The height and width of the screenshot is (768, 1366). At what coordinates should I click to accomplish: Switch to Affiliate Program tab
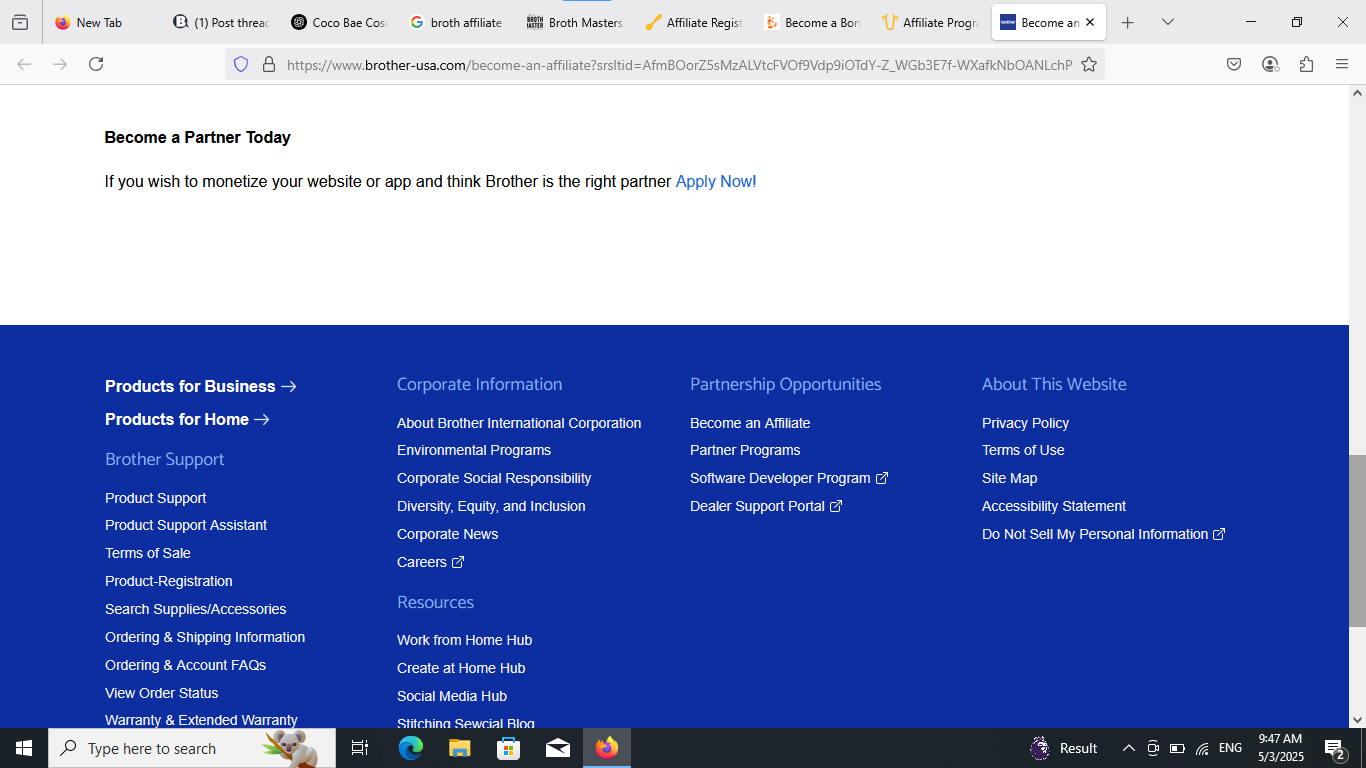point(928,22)
